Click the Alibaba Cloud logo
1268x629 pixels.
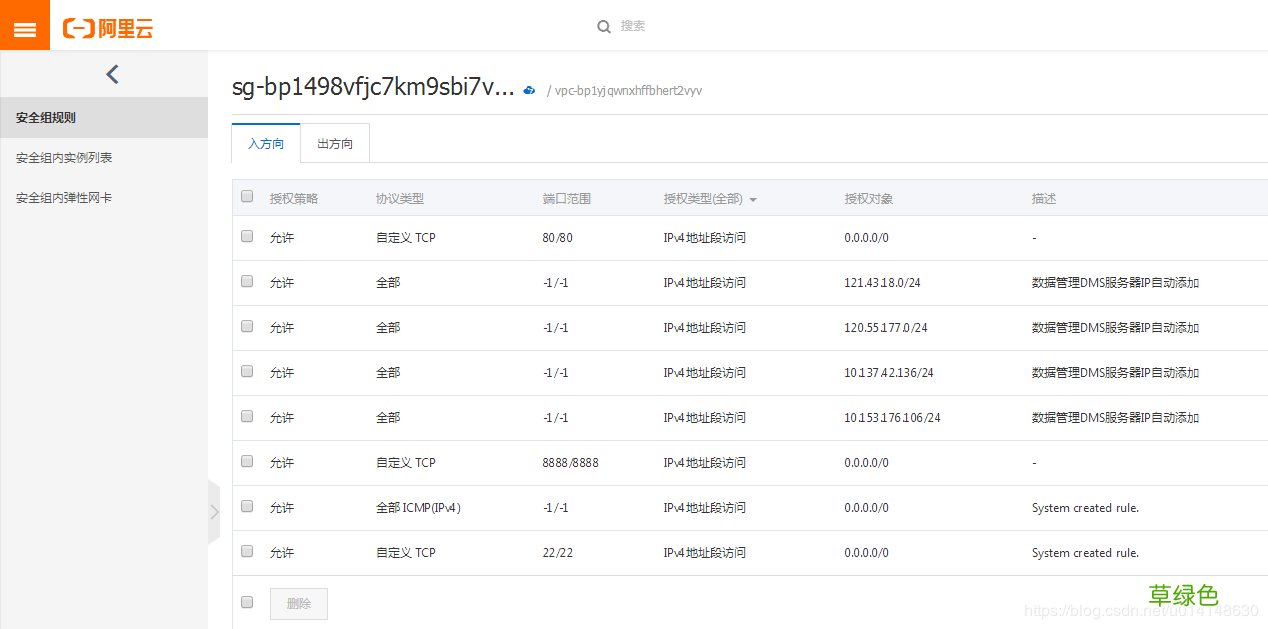point(107,25)
